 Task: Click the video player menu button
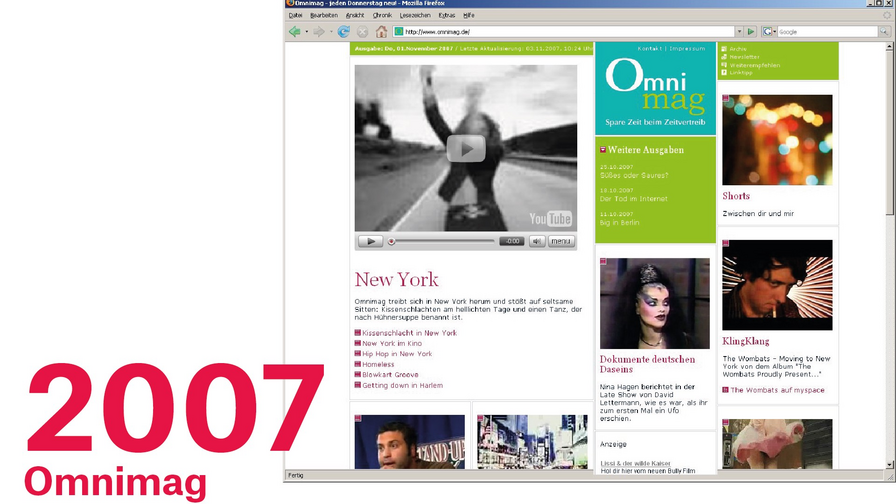click(561, 241)
